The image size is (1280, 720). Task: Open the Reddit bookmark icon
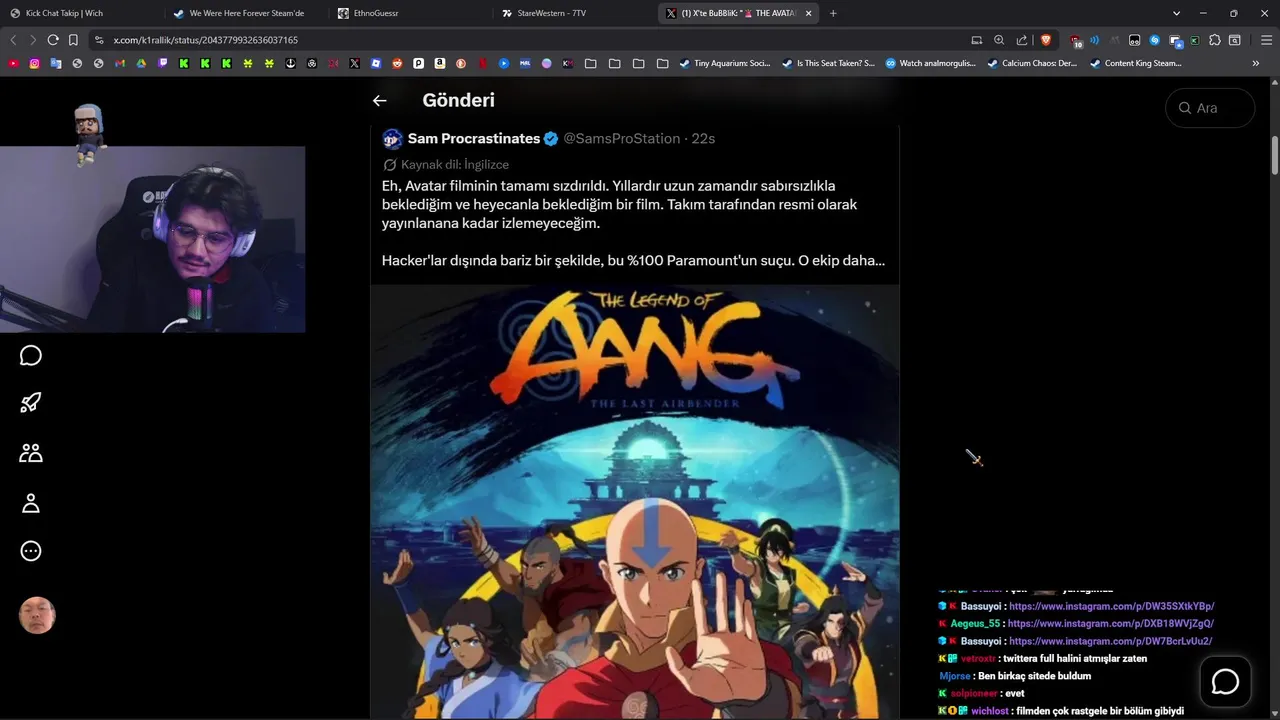(x=397, y=63)
